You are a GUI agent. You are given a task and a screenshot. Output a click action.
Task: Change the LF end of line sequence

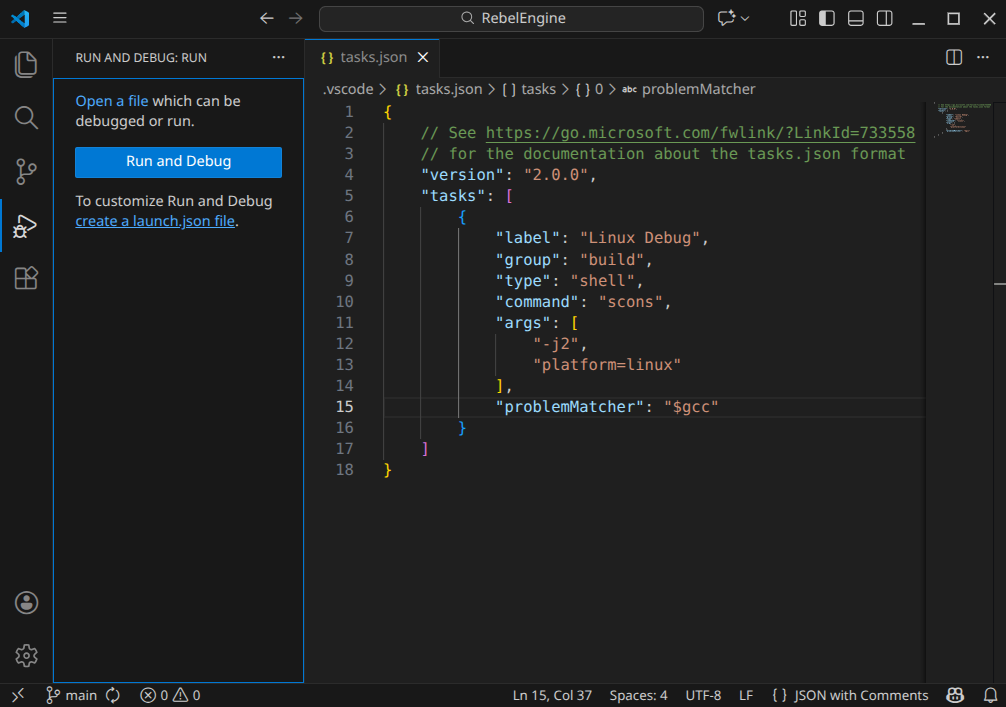click(x=746, y=695)
